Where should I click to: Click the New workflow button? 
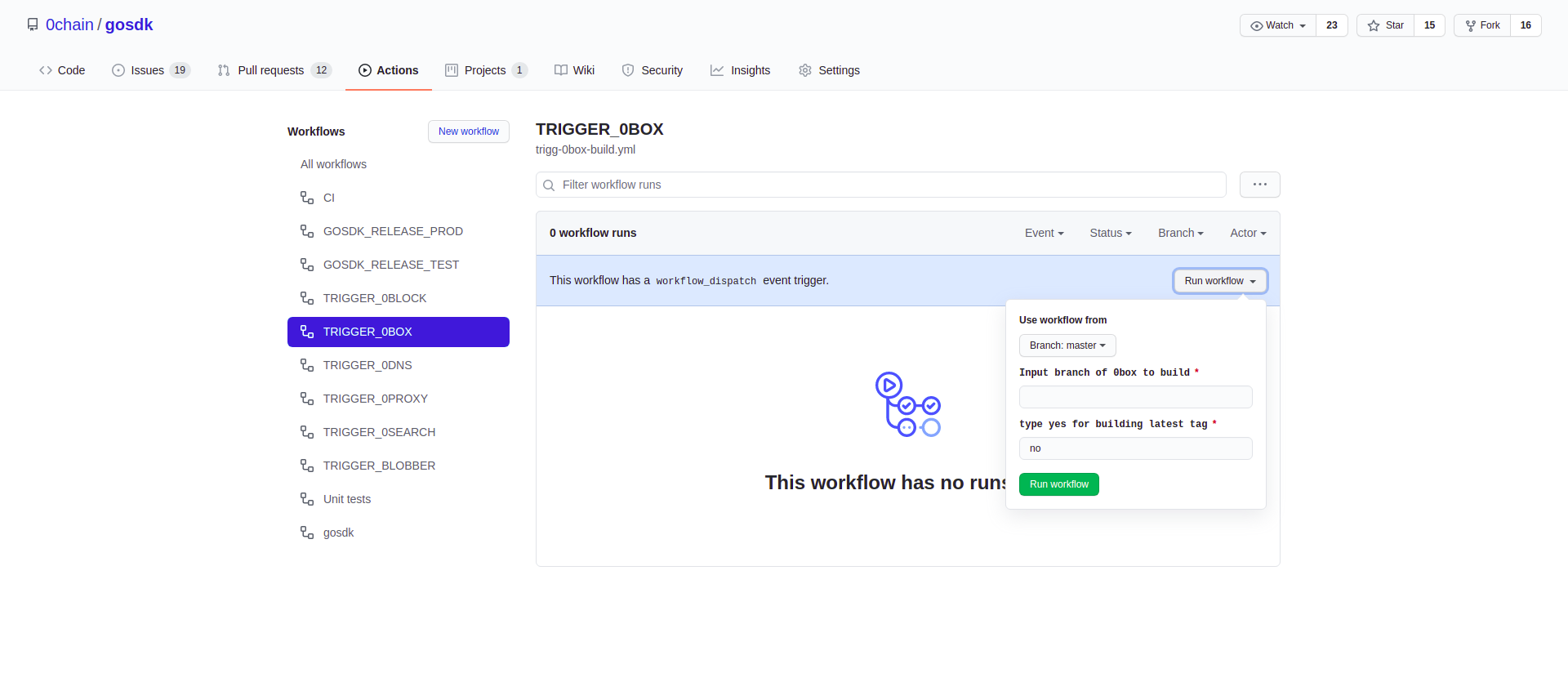coord(469,131)
